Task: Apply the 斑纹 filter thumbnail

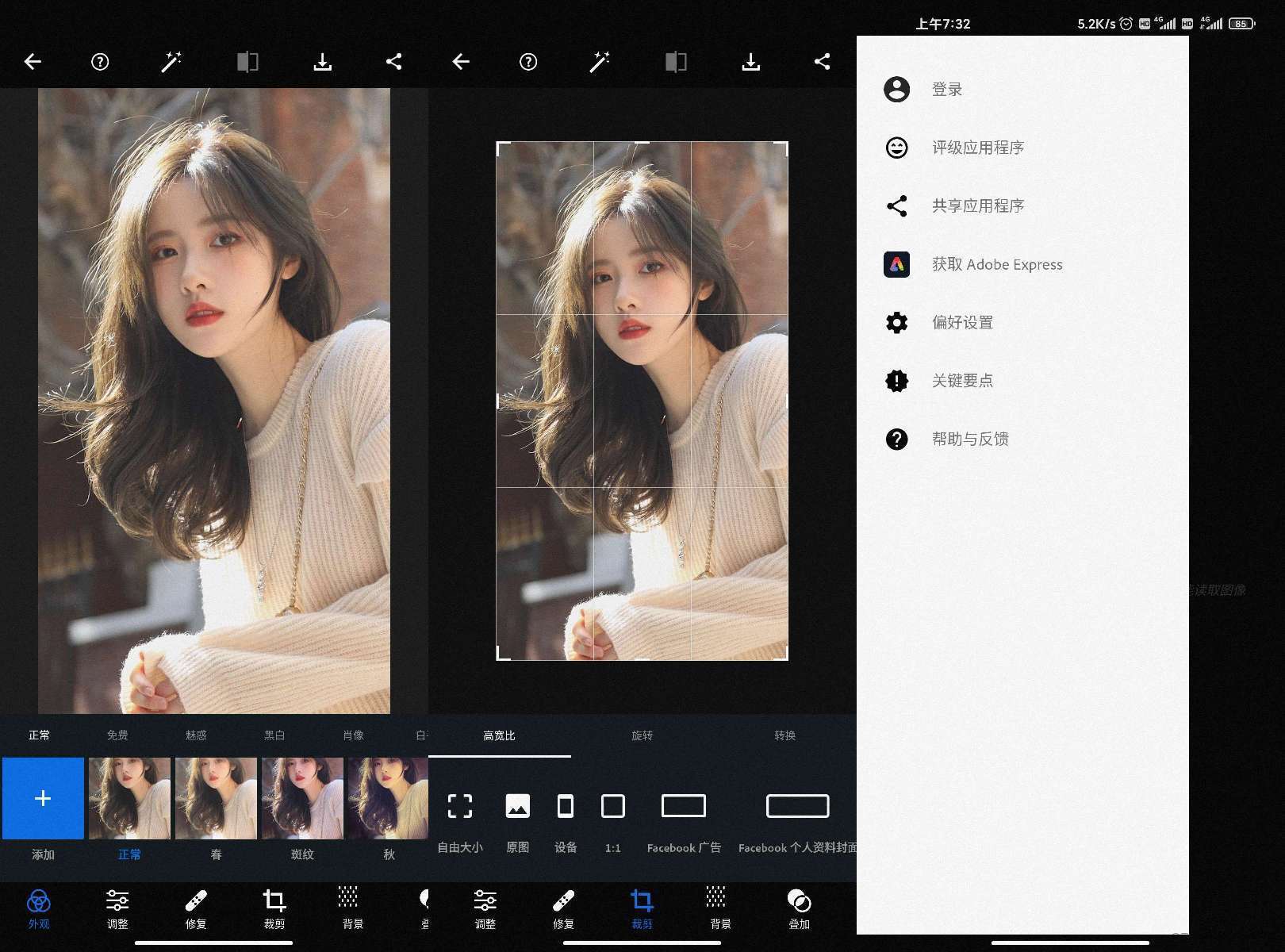Action: pos(302,798)
